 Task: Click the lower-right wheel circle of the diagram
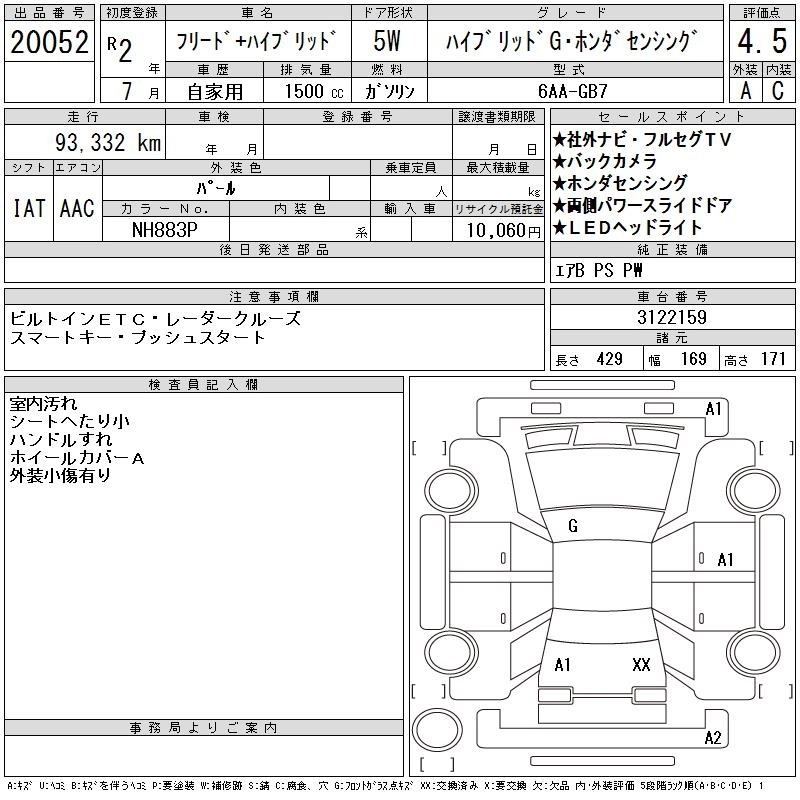coord(749,647)
